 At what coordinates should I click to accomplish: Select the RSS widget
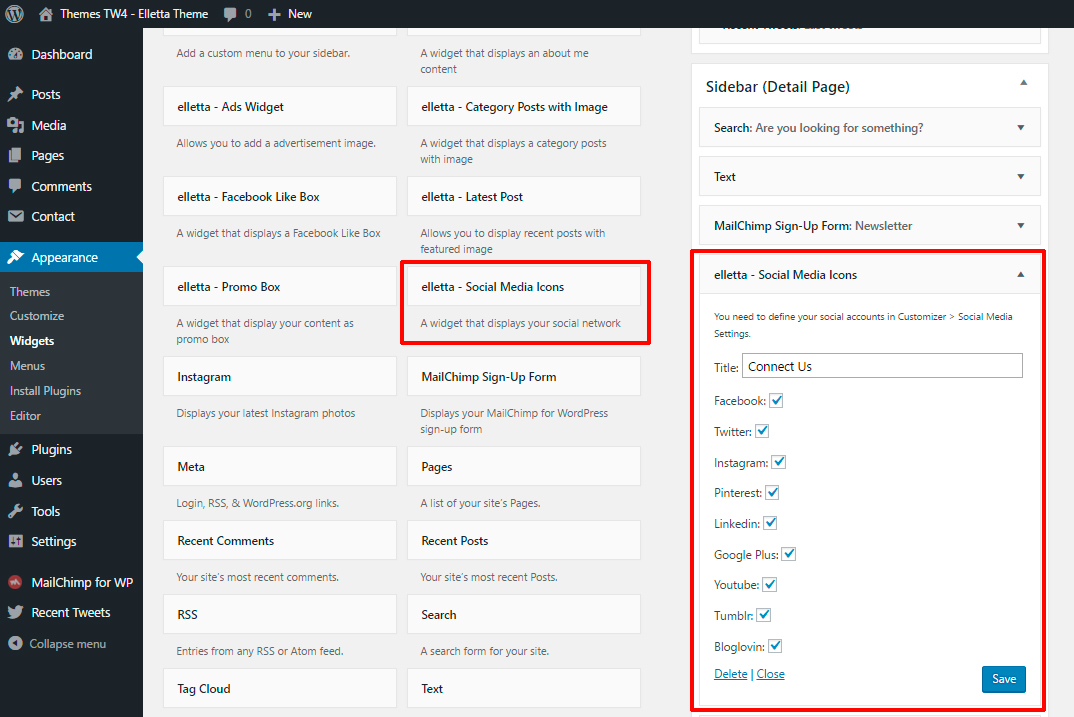pos(279,614)
